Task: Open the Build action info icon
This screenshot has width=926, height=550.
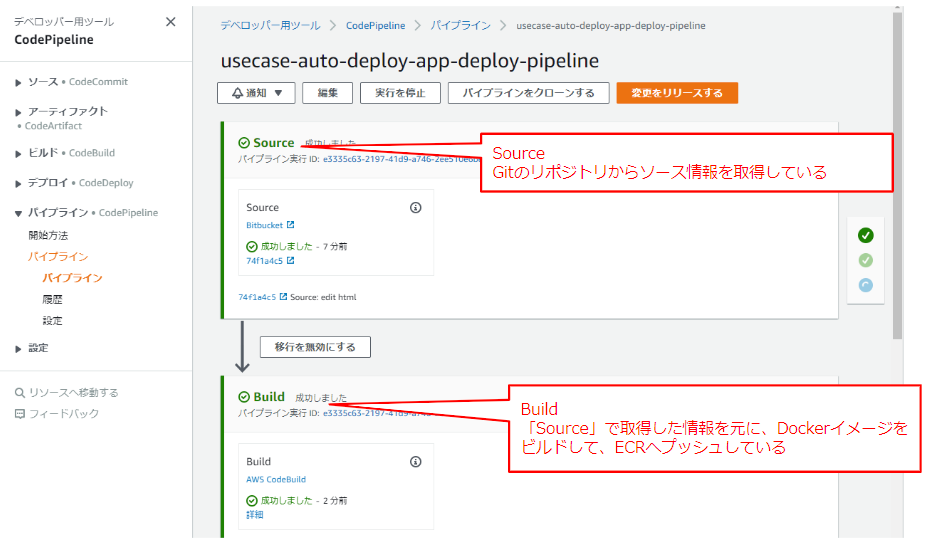Action: click(x=416, y=461)
